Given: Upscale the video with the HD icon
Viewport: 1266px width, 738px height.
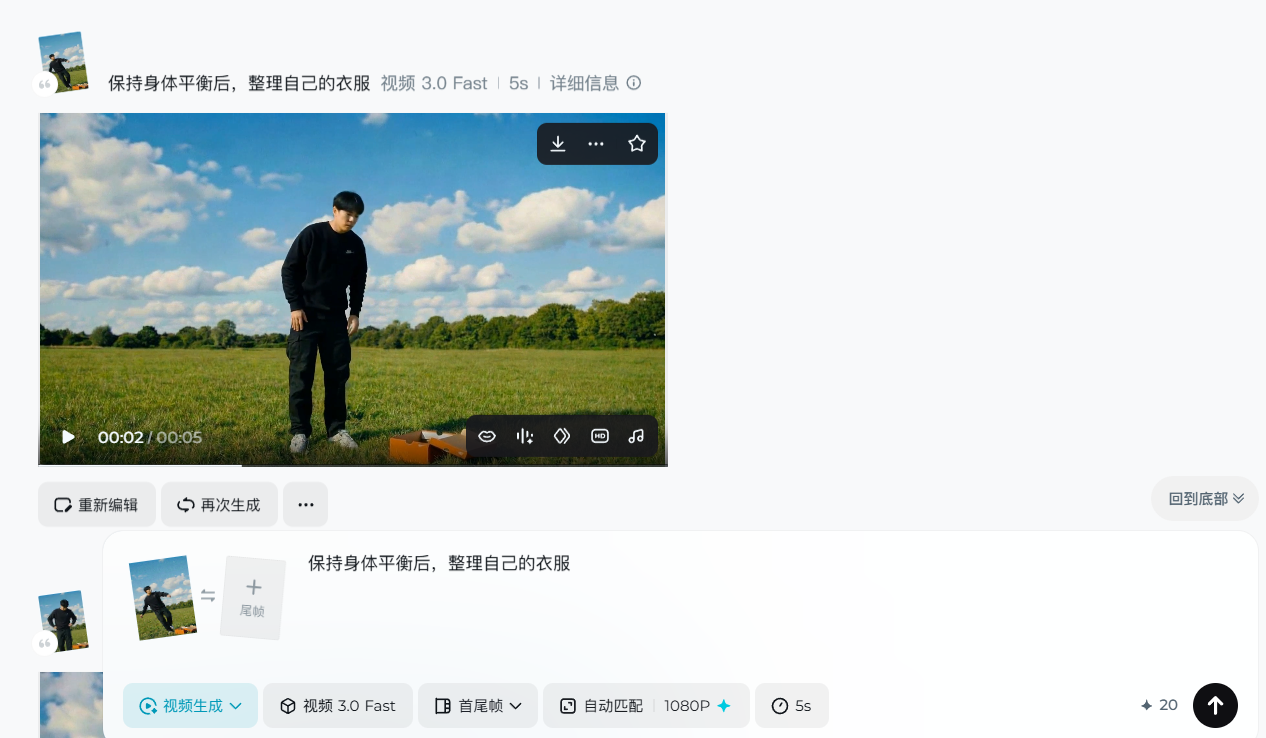Looking at the screenshot, I should coord(600,436).
